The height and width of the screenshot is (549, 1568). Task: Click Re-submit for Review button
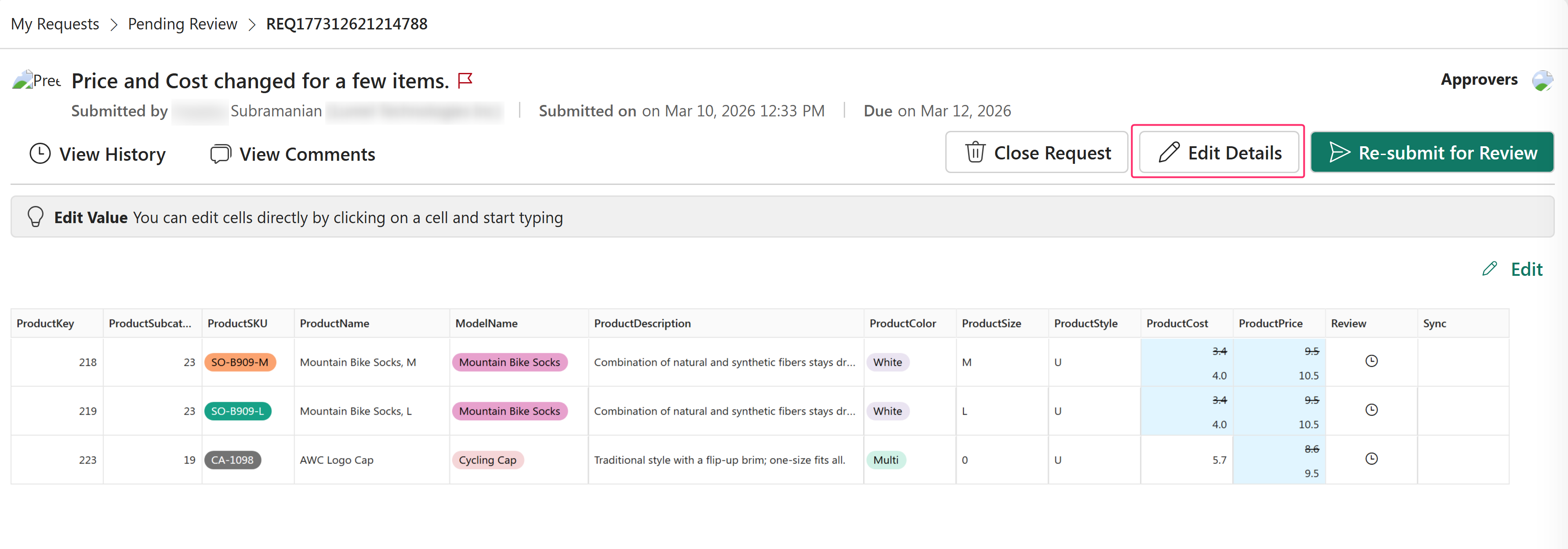tap(1432, 152)
